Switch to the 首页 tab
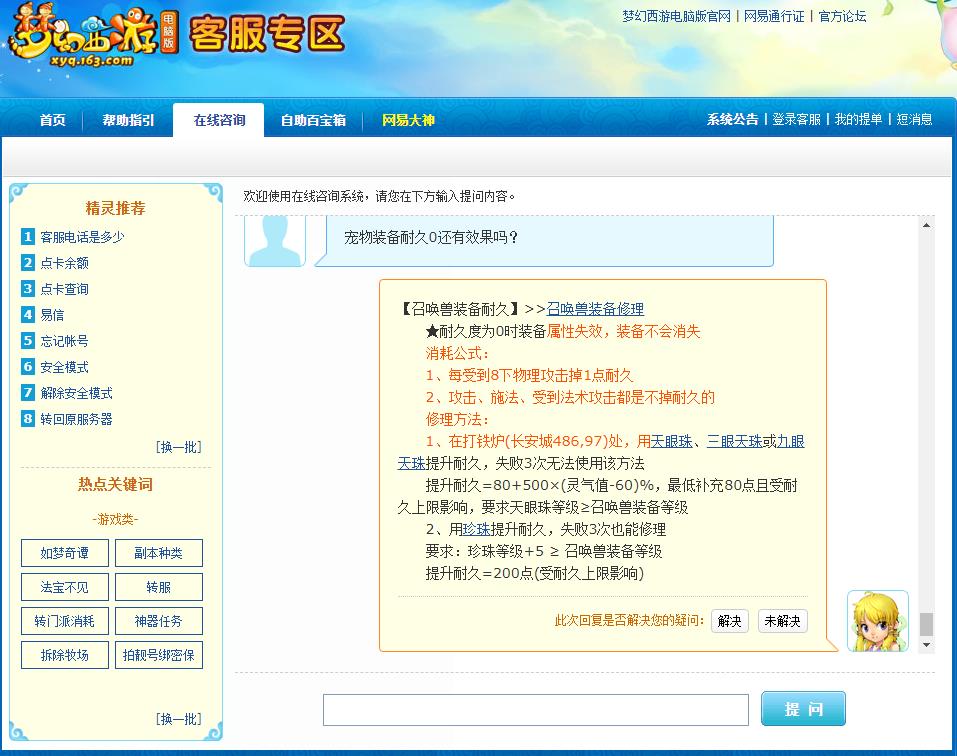This screenshot has width=957, height=756. pyautogui.click(x=51, y=118)
